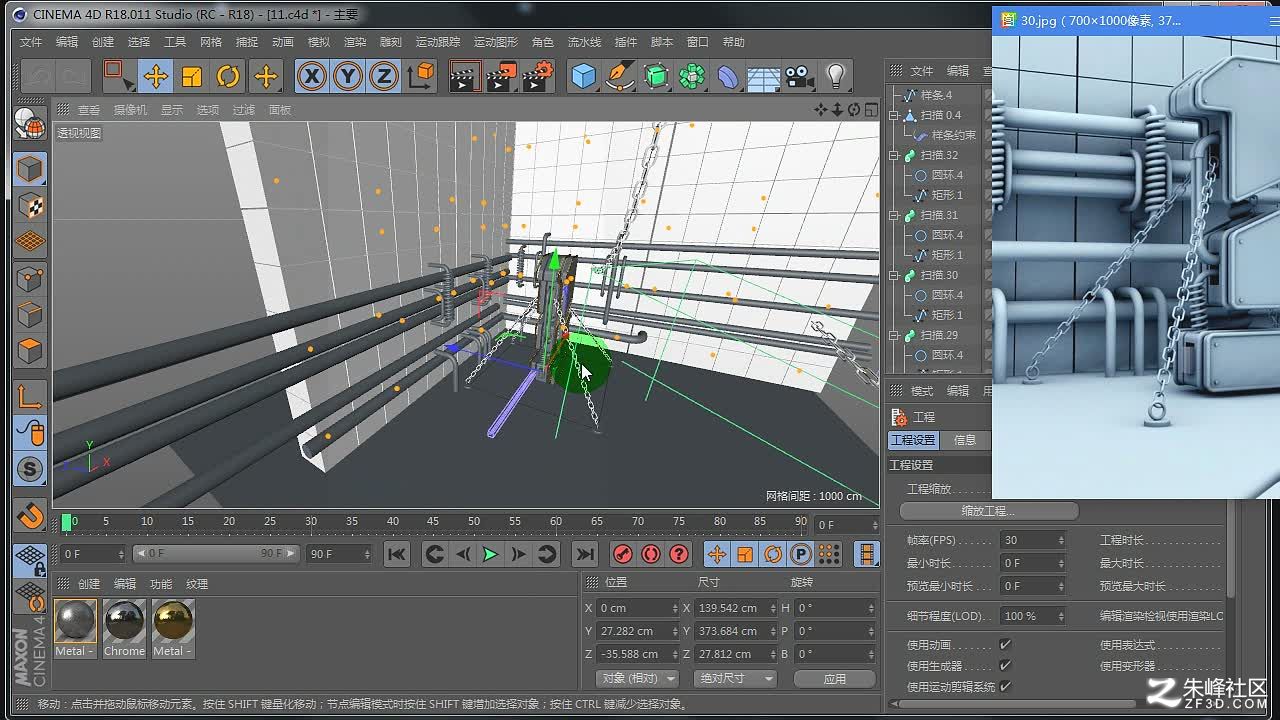This screenshot has height=720, width=1280.
Task: Toggle Y axis lock
Action: (348, 76)
